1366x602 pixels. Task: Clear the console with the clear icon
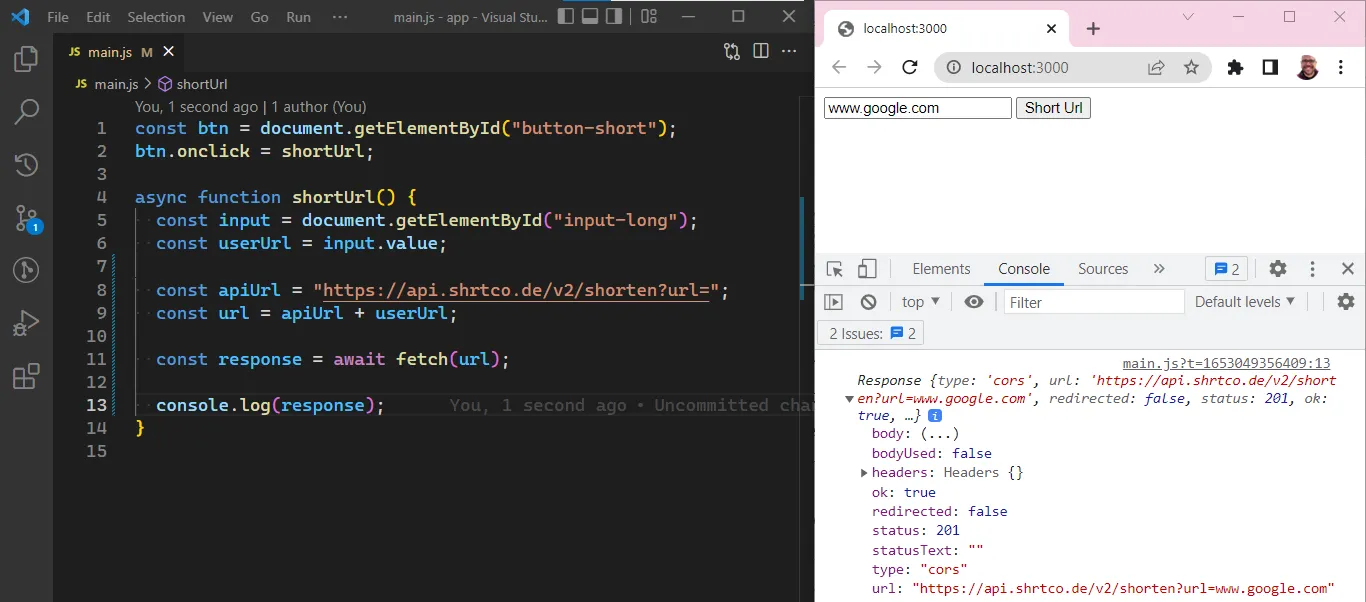(x=868, y=302)
